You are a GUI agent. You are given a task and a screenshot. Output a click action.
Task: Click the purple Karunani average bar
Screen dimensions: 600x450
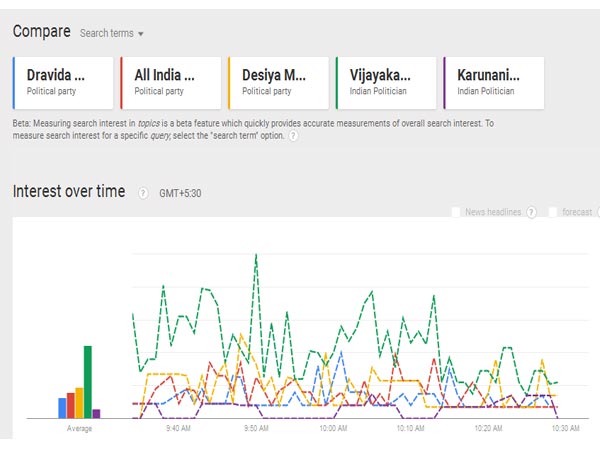(96, 412)
